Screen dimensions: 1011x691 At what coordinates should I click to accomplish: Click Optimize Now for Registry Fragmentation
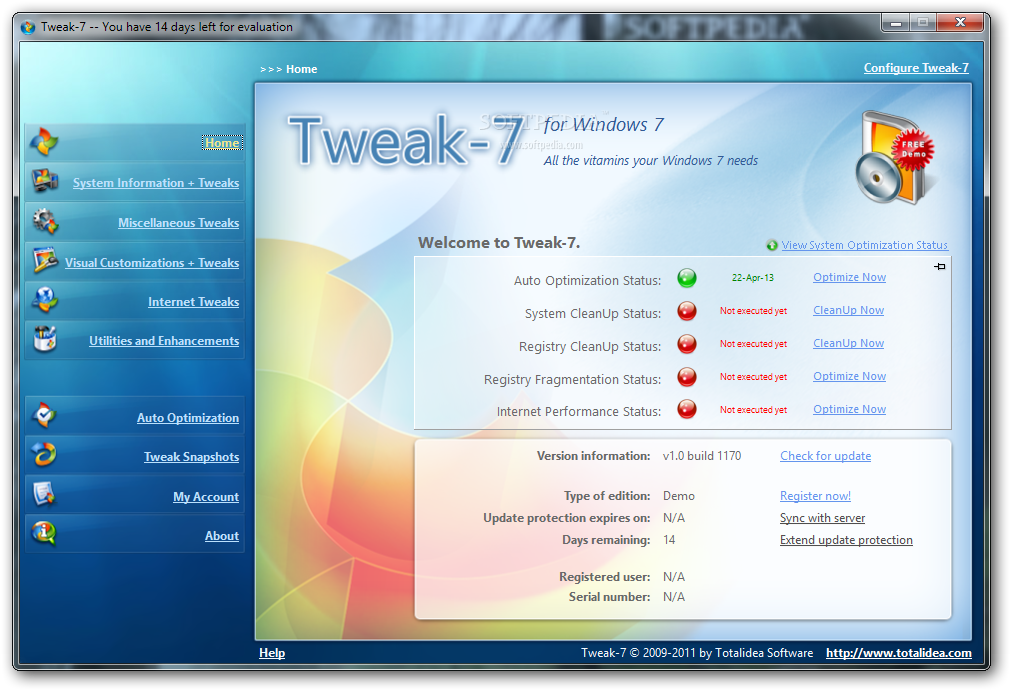[x=849, y=376]
